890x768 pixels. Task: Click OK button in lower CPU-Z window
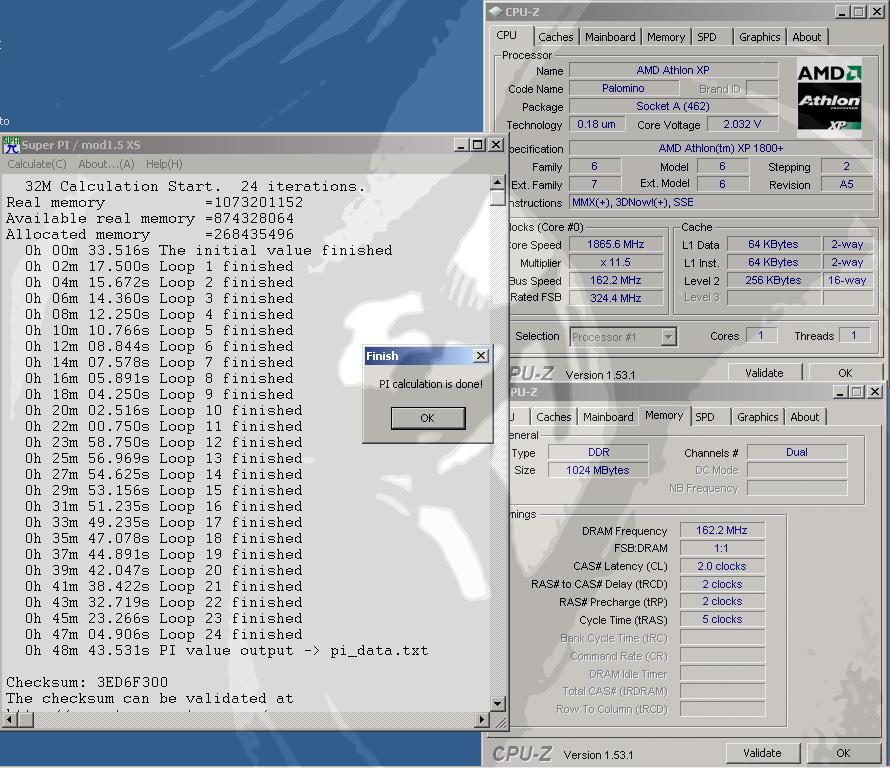843,753
